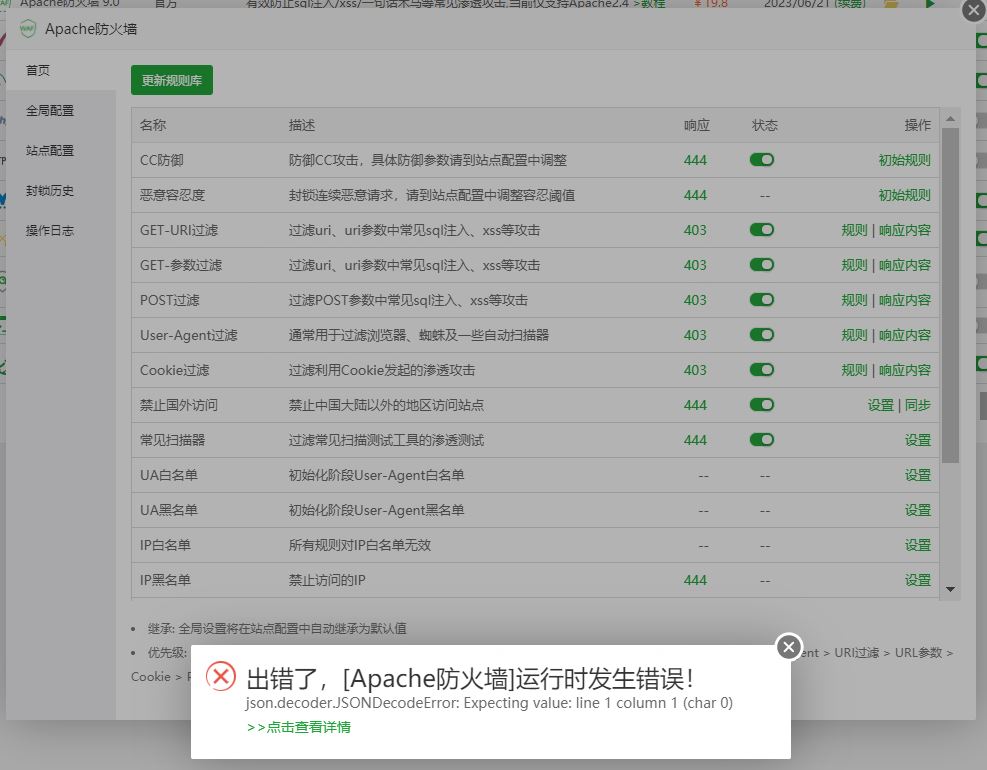Open 设置 for 禁止国外访问
The width and height of the screenshot is (987, 770).
(x=880, y=405)
